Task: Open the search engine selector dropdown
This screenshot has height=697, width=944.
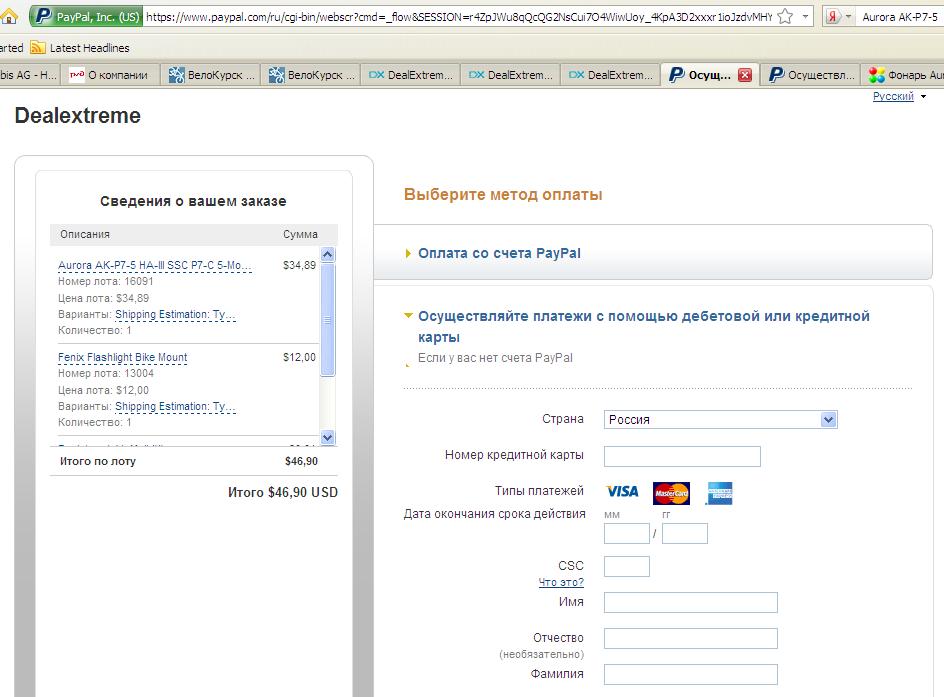Action: [x=848, y=16]
